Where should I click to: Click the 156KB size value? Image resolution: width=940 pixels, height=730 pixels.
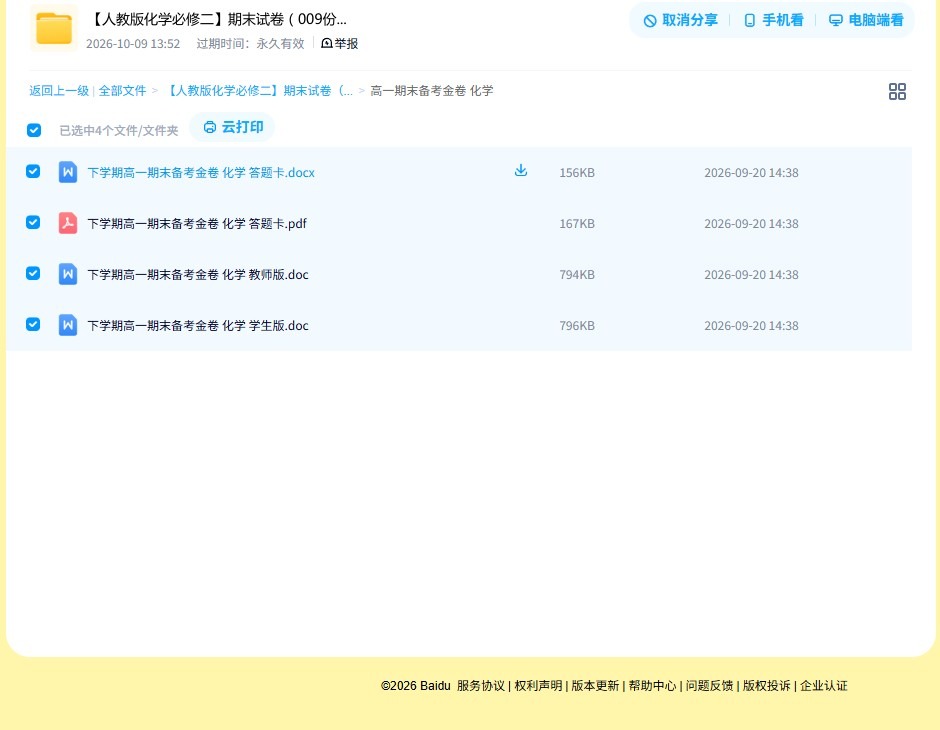577,173
